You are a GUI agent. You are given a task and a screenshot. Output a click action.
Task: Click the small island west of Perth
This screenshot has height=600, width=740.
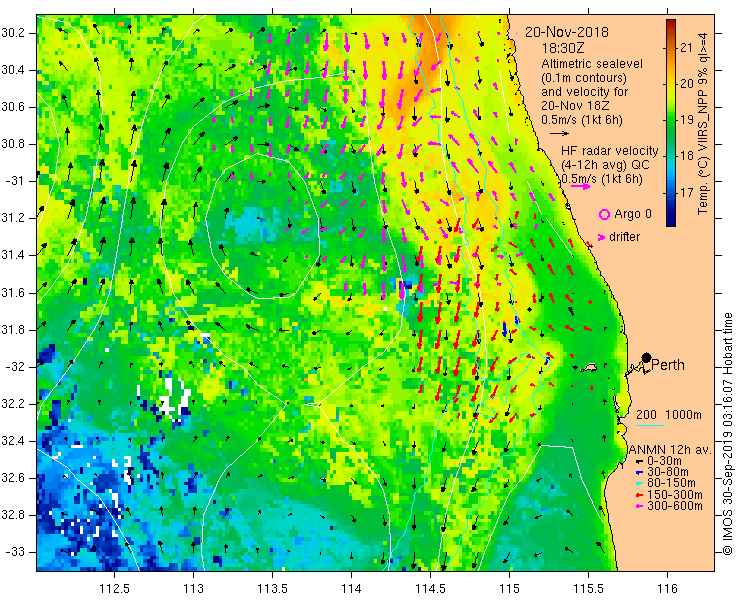(589, 367)
